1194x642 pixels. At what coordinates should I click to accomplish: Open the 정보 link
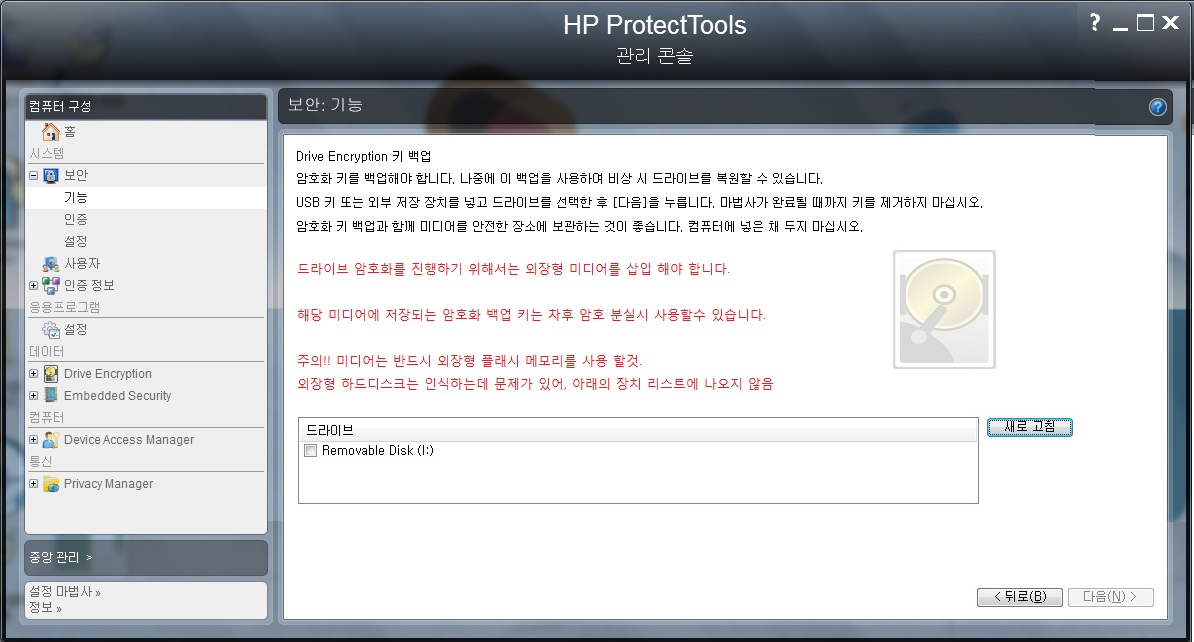tap(45, 608)
